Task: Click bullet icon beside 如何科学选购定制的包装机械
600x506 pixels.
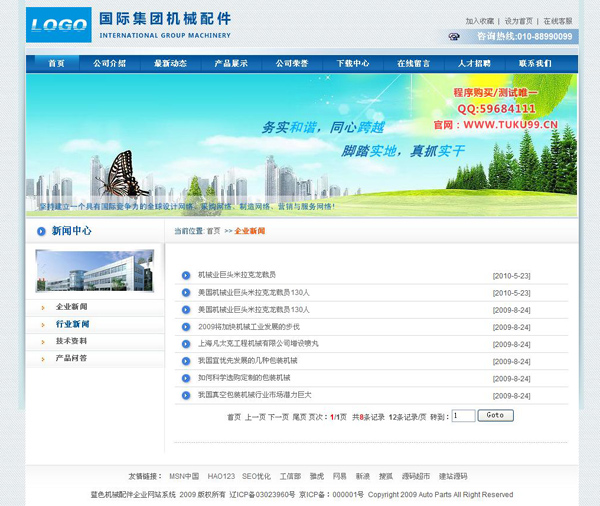Action: [186, 379]
